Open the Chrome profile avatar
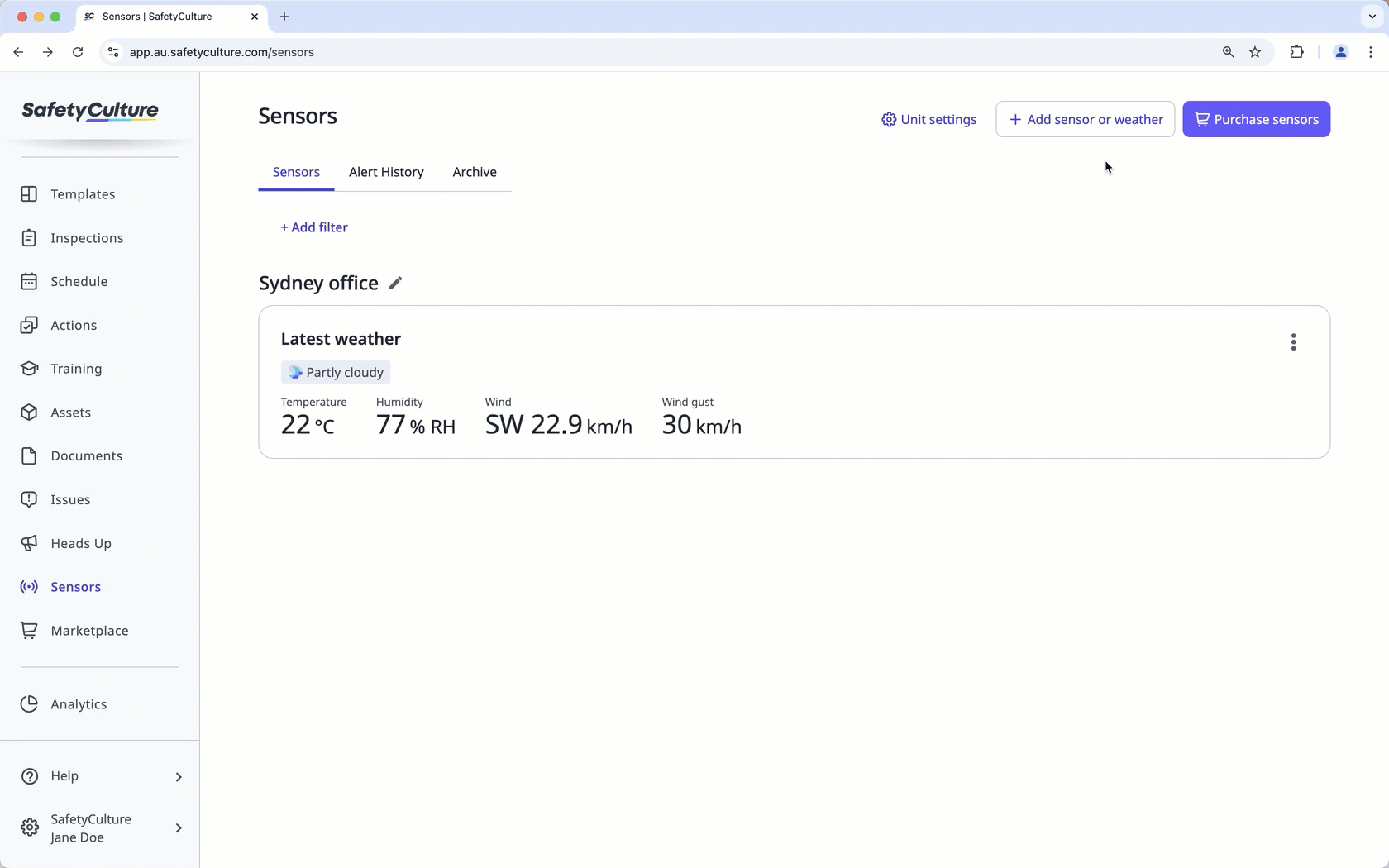 [1341, 52]
